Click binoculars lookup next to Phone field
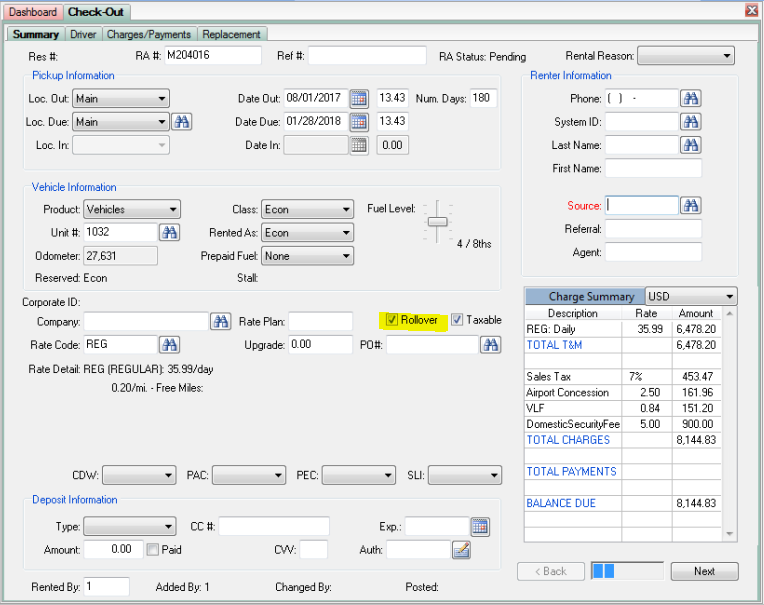The width and height of the screenshot is (764, 605). (691, 98)
